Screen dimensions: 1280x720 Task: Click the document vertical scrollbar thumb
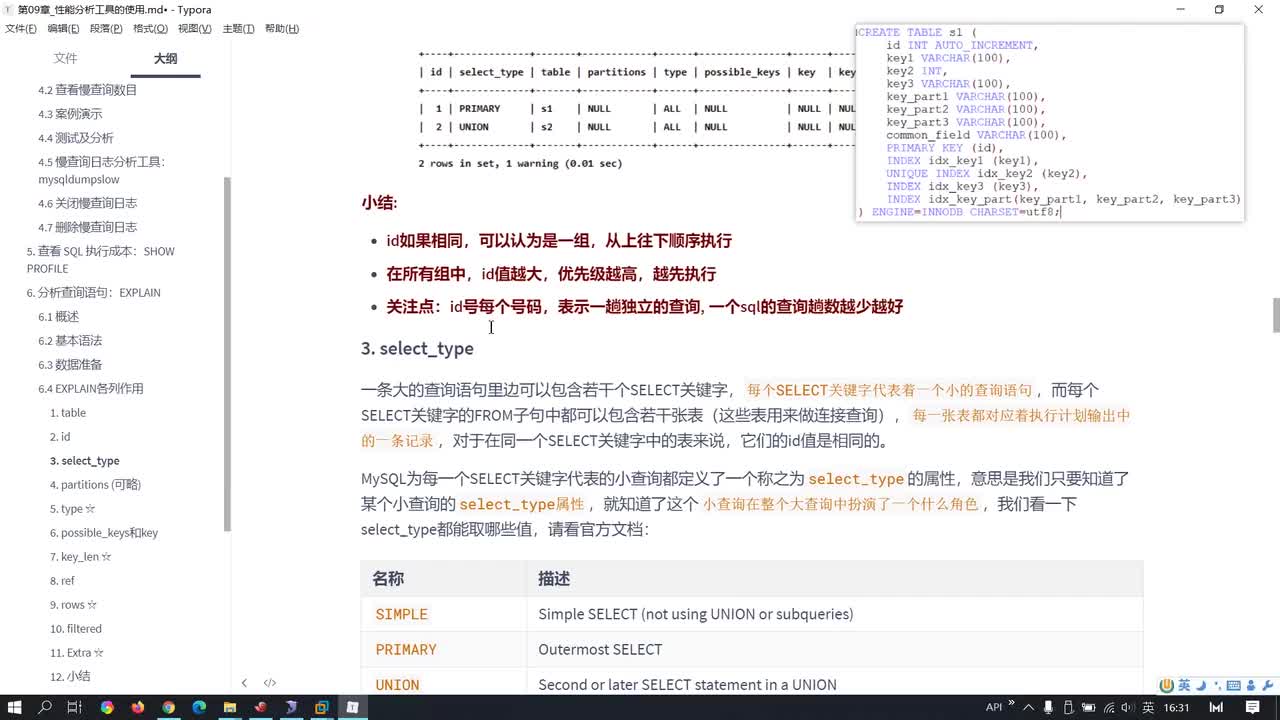click(1276, 315)
